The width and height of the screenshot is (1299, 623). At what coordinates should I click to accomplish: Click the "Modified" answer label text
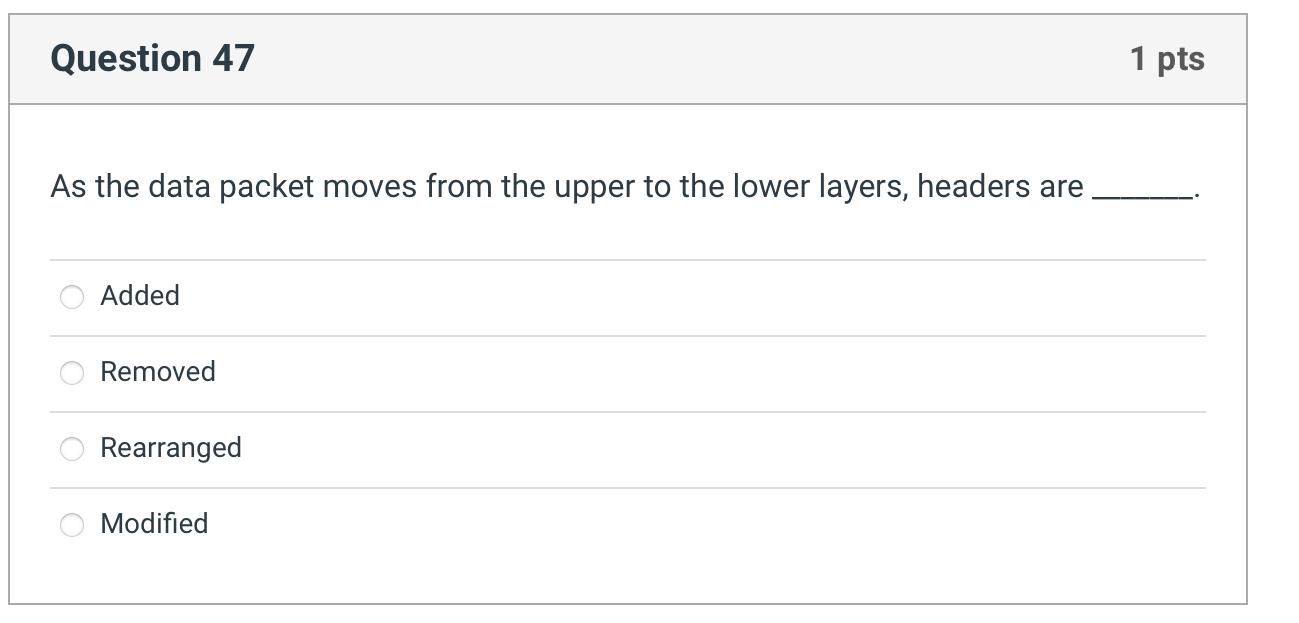click(x=154, y=524)
